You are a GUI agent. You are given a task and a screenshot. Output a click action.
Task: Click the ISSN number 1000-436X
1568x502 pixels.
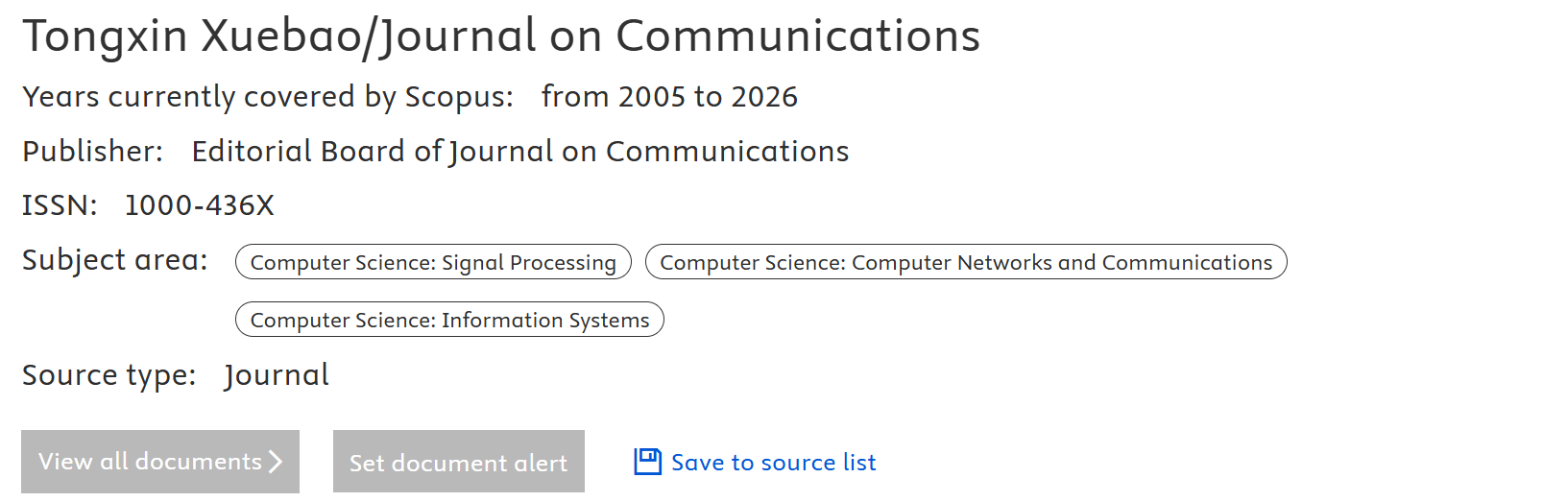coord(200,205)
